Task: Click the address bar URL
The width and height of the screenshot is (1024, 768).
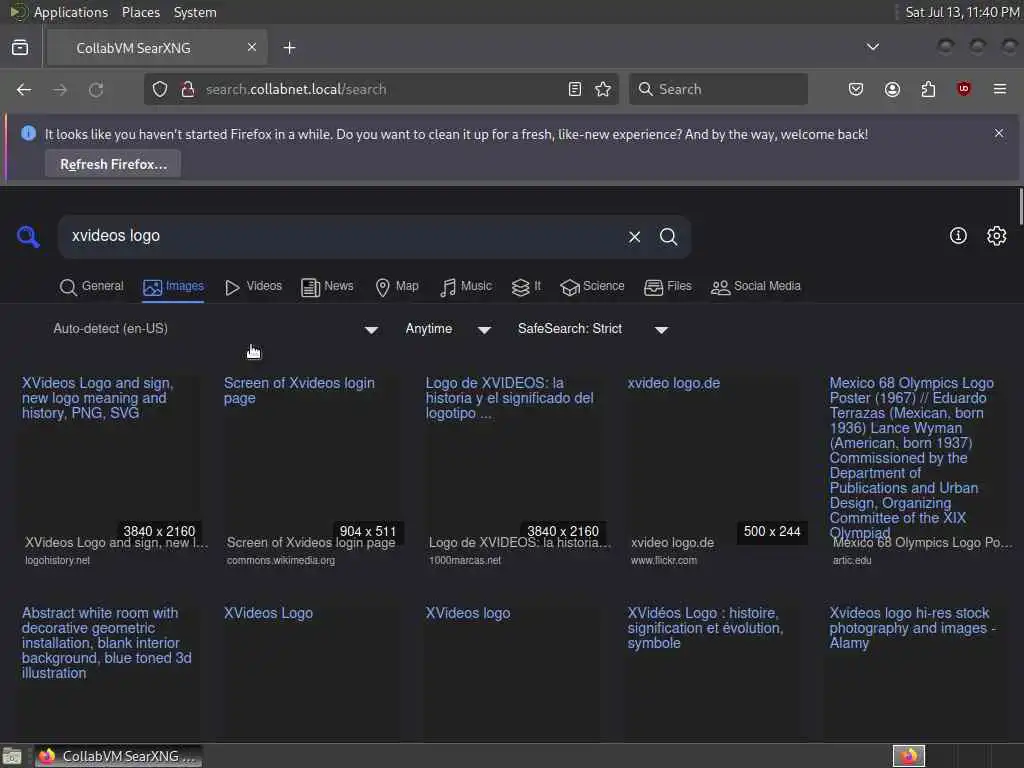Action: pos(296,89)
